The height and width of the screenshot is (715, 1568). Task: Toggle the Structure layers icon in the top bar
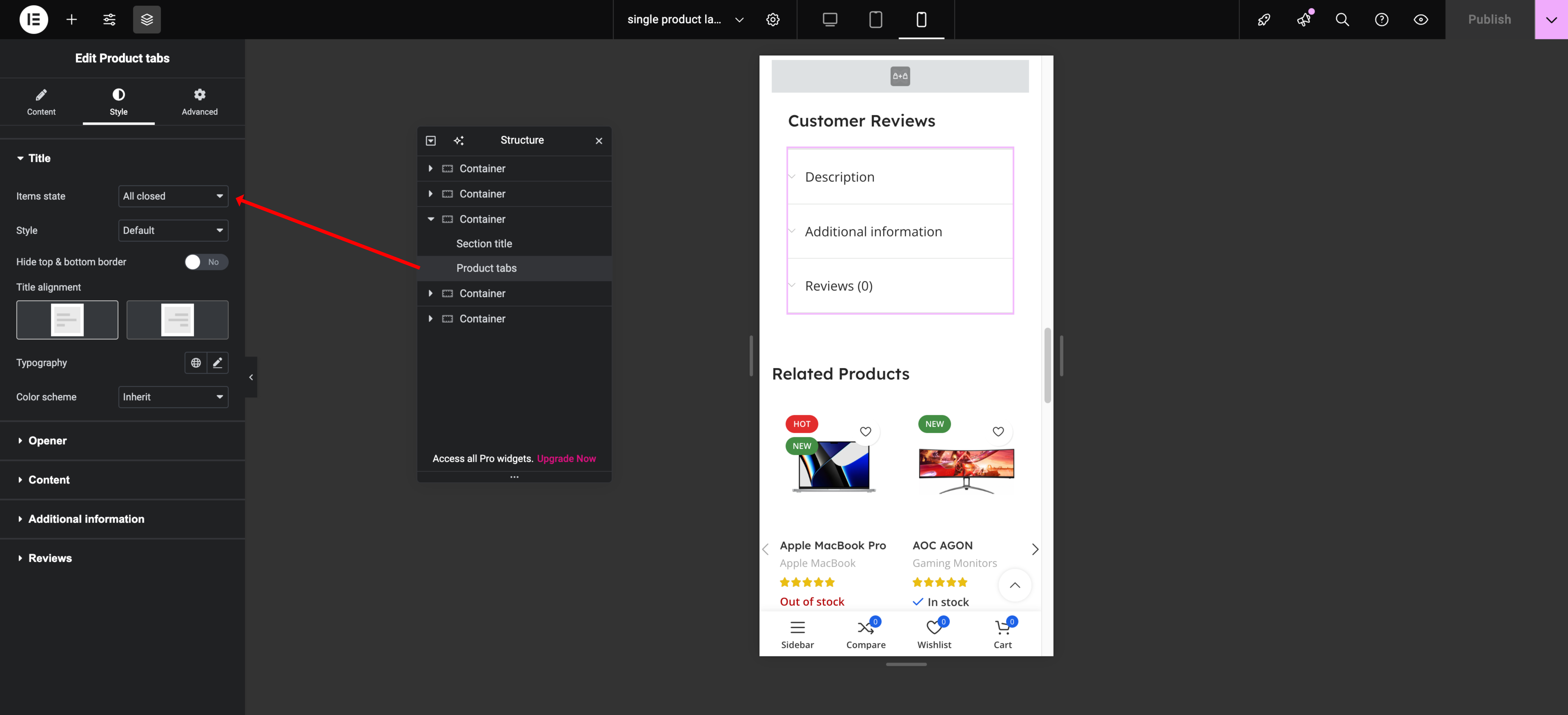click(x=147, y=19)
